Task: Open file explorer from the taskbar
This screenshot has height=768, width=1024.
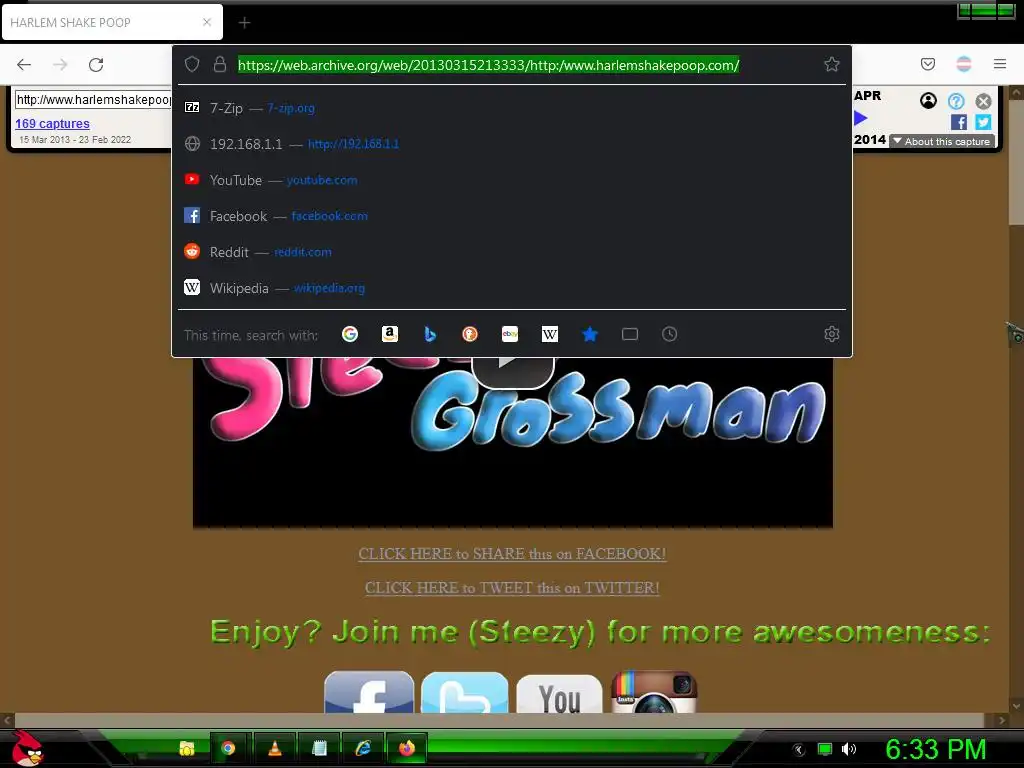Action: pos(187,748)
